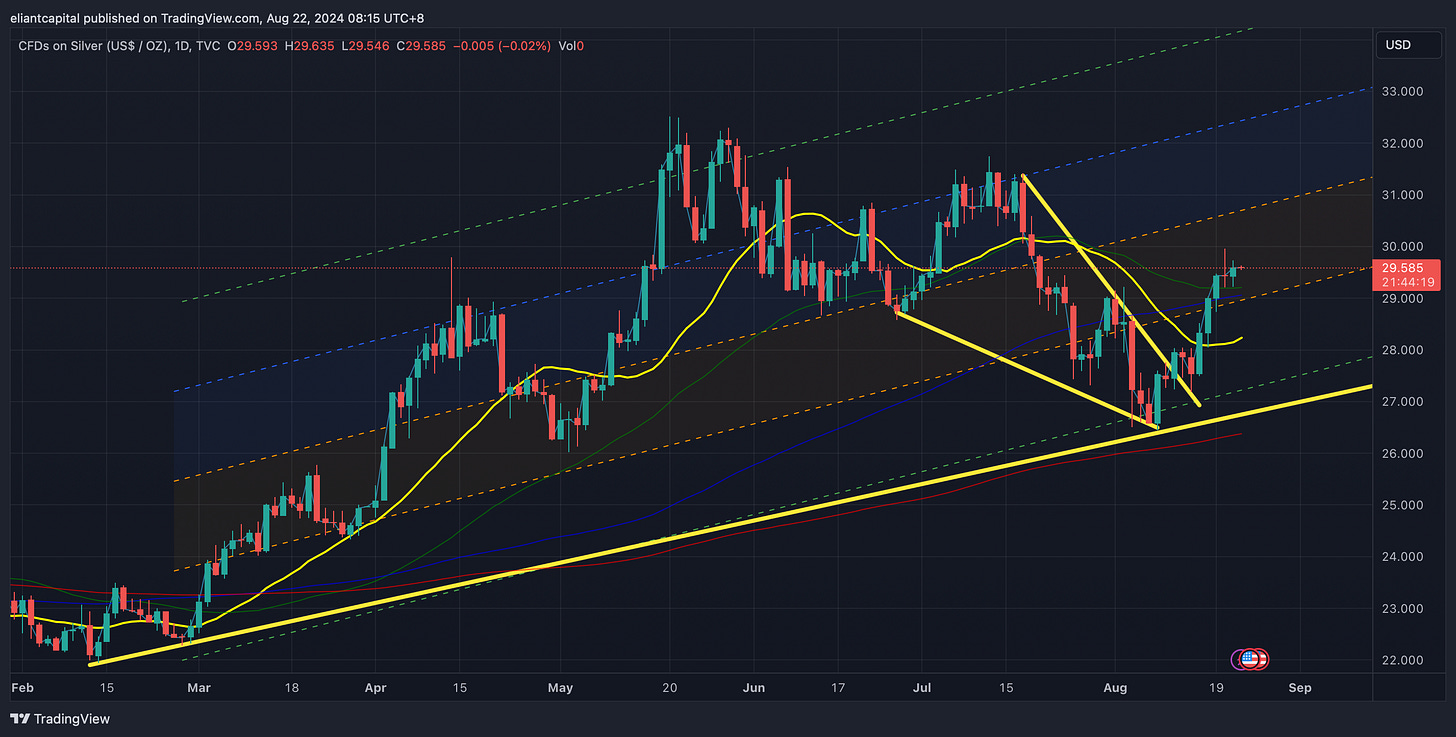Click the Jul label on time axis
Screen dimensions: 1456x737
coord(923,688)
